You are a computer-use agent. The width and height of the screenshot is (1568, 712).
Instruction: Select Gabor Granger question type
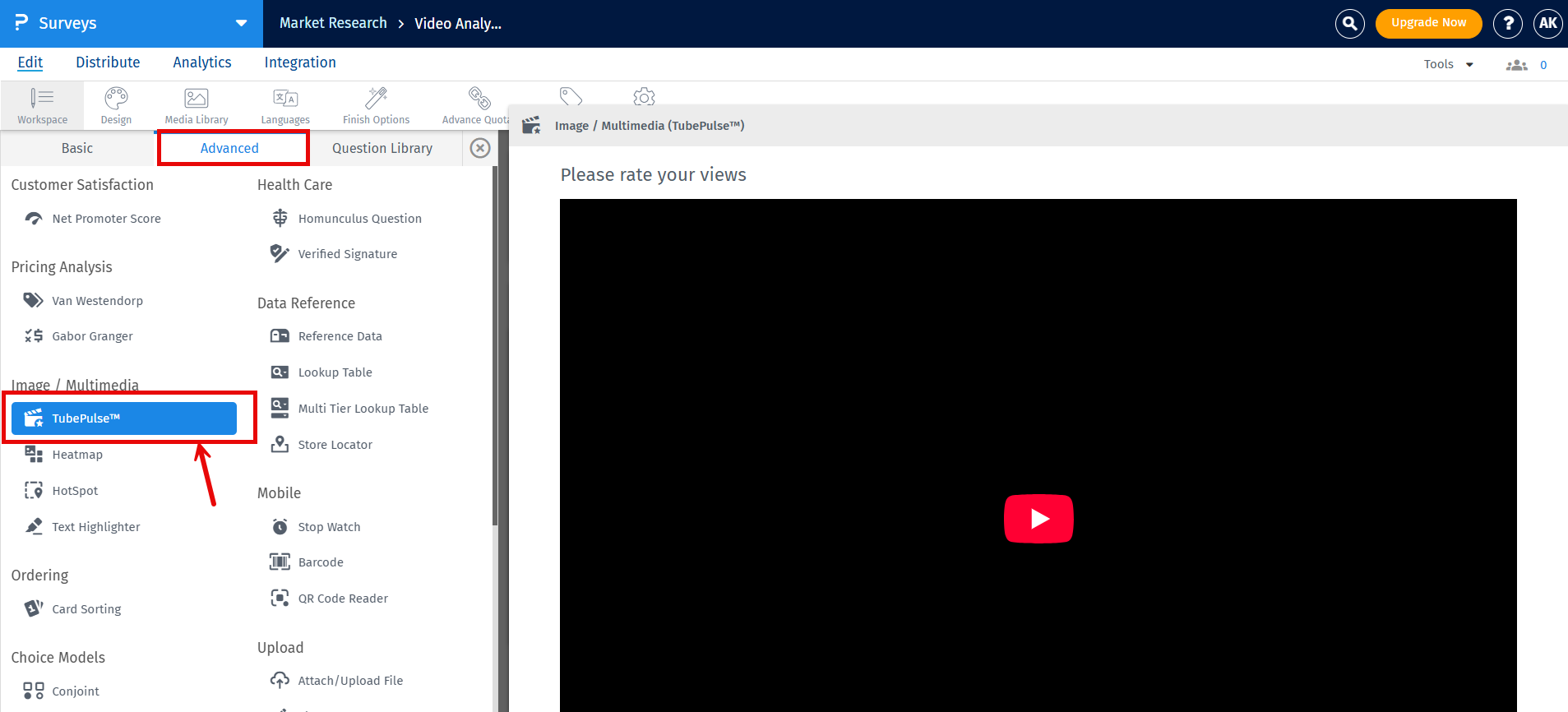[92, 336]
